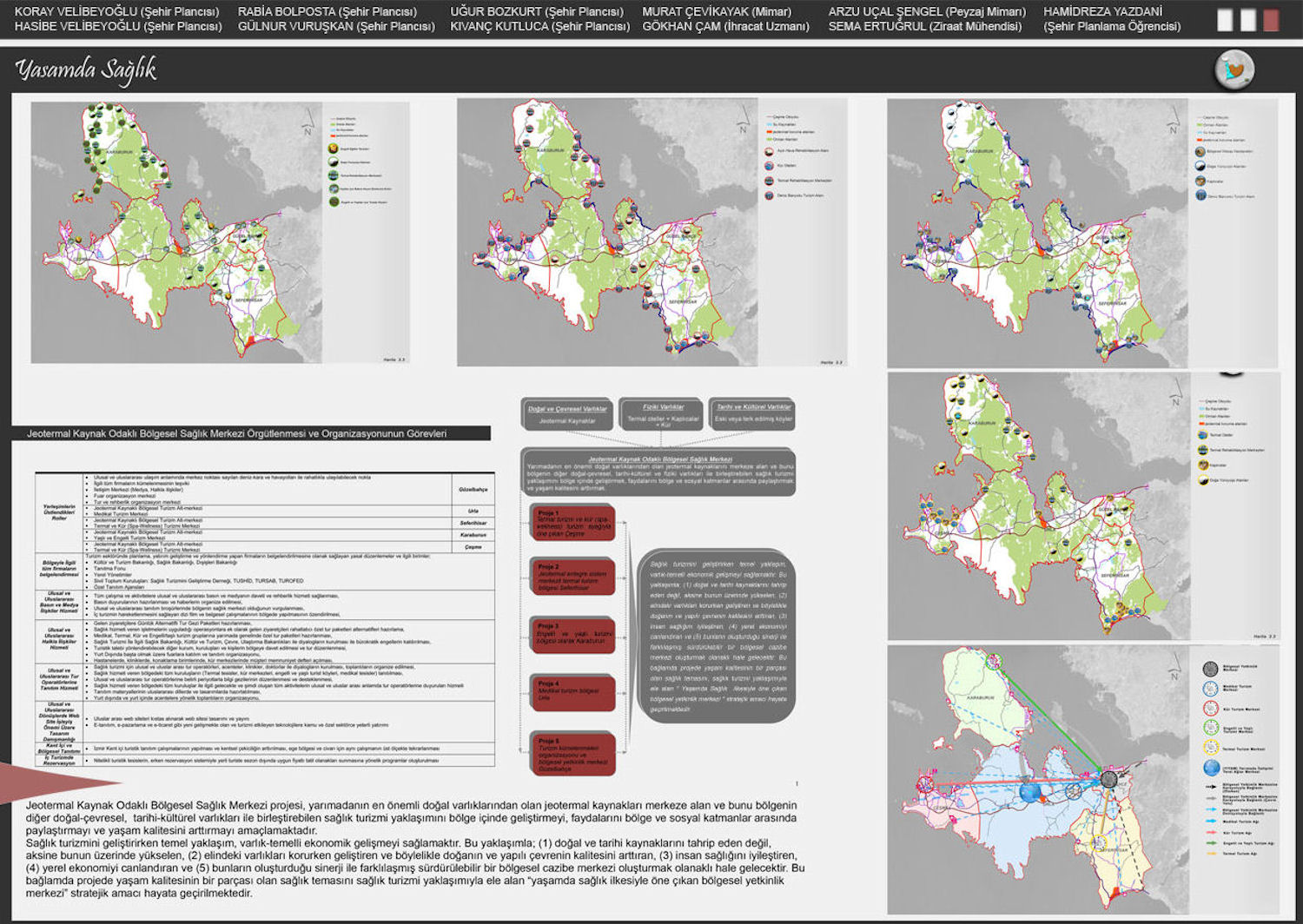Click the red circle marker near Çeşme
Screen dimensions: 1303x924
click(925, 783)
